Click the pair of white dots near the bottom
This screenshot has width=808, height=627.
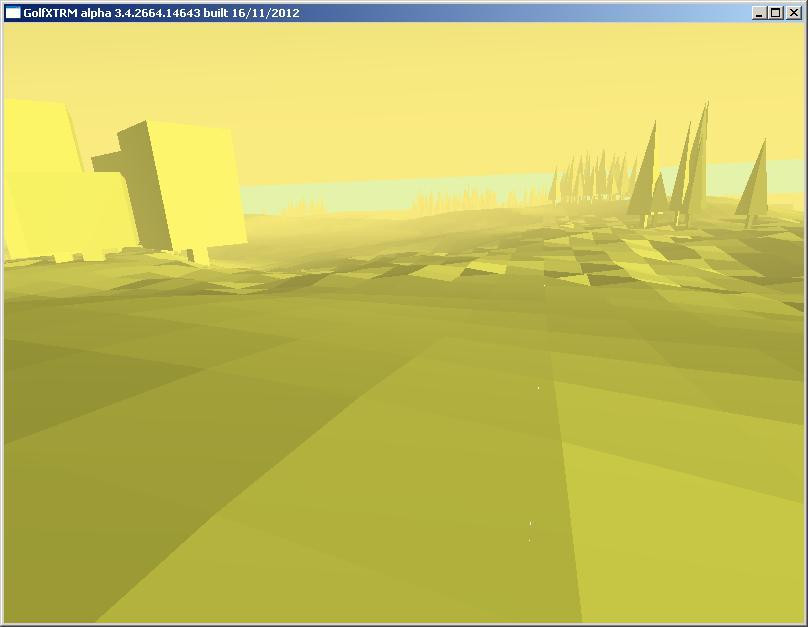530,530
